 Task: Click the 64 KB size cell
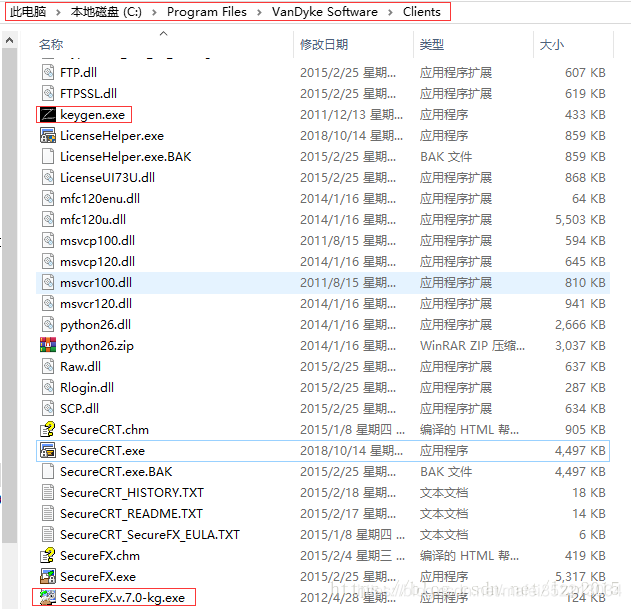coord(589,199)
